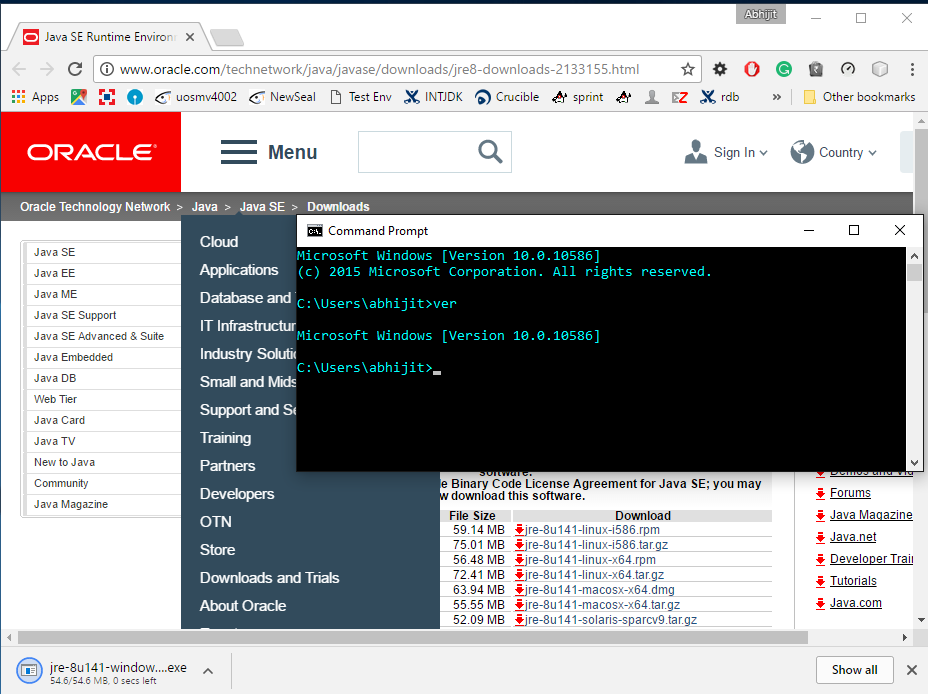The width and height of the screenshot is (928, 694).
Task: Open the Oracle hamburger Menu
Action: tap(269, 152)
